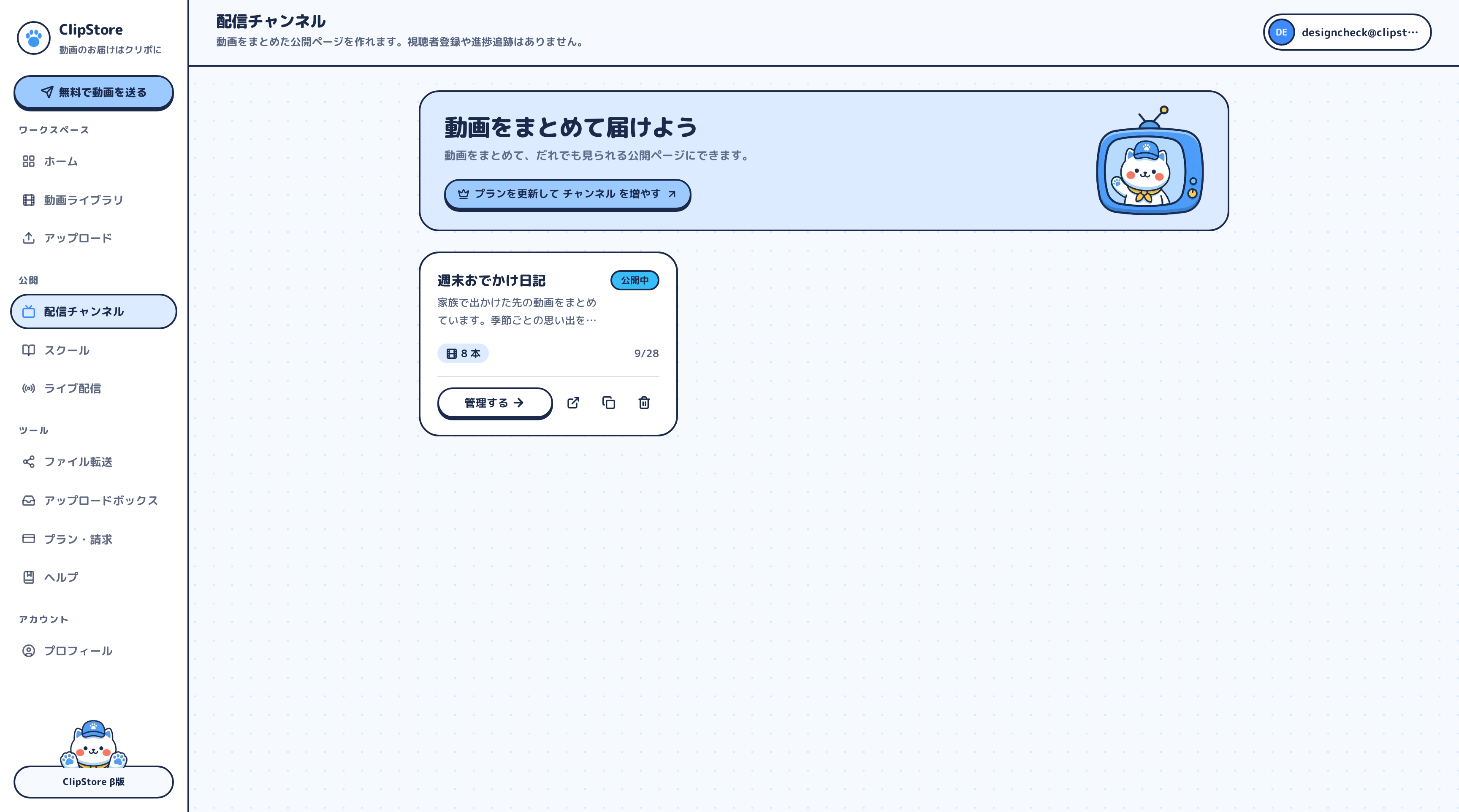Open the ヘルプ sidebar item
This screenshot has height=812, width=1459.
click(x=93, y=577)
